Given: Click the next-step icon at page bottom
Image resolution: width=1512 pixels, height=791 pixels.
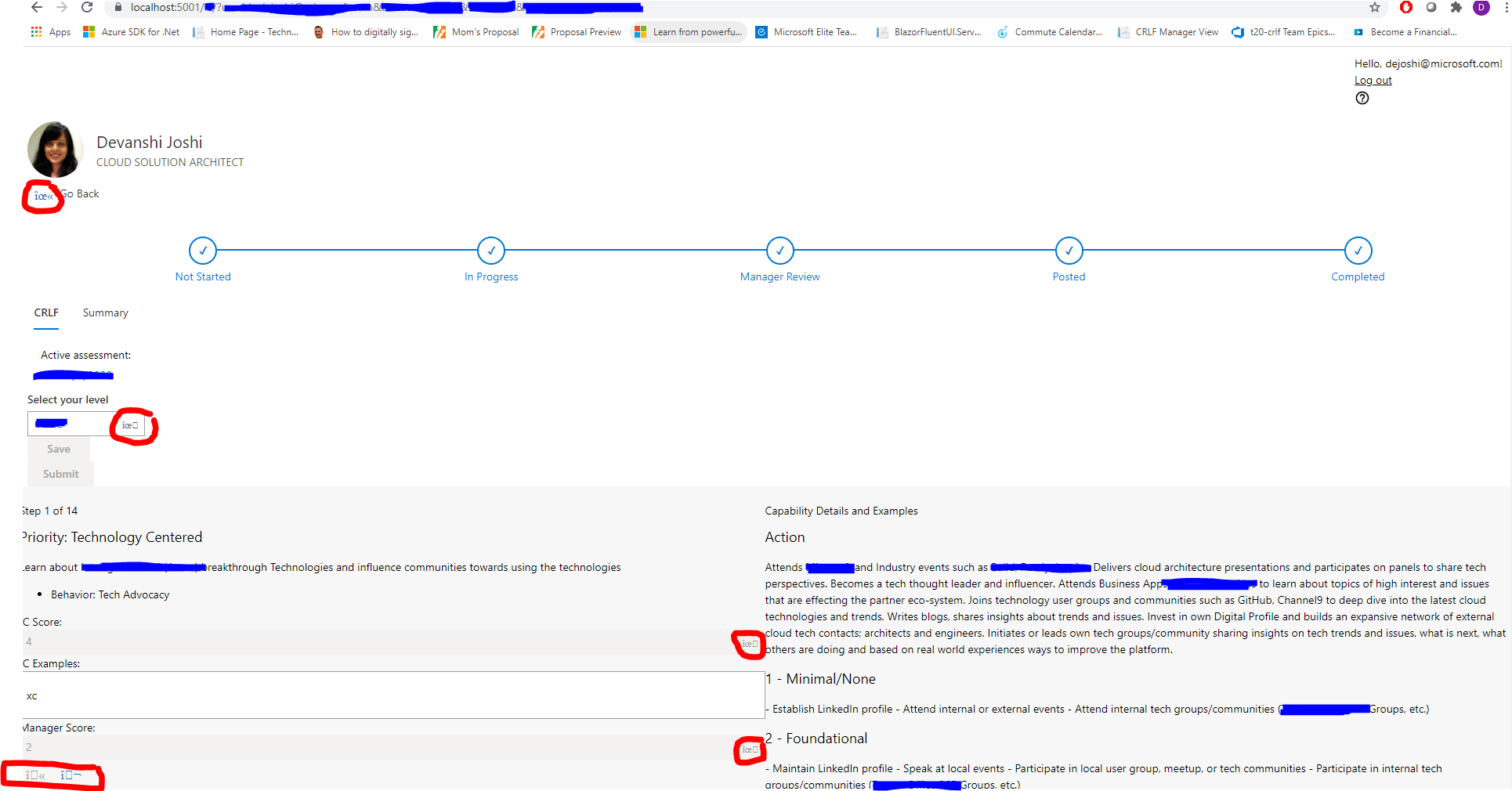Looking at the screenshot, I should click(x=68, y=775).
